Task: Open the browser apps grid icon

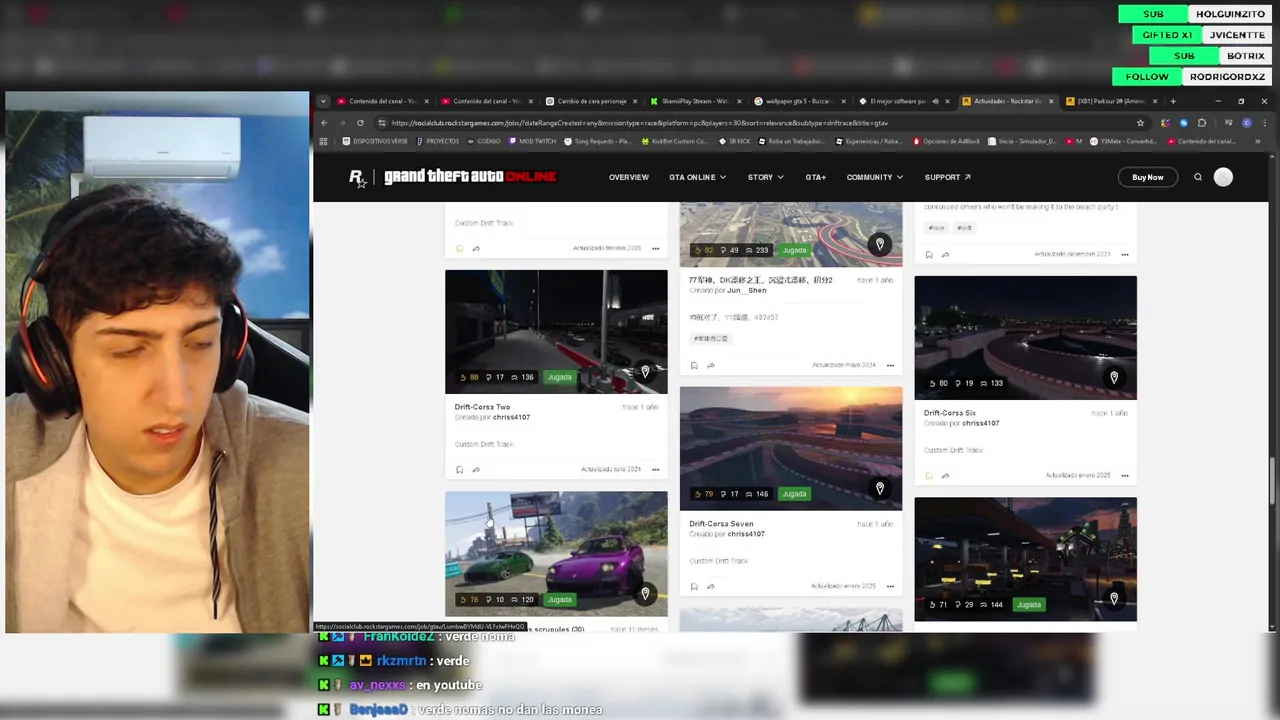Action: [323, 141]
